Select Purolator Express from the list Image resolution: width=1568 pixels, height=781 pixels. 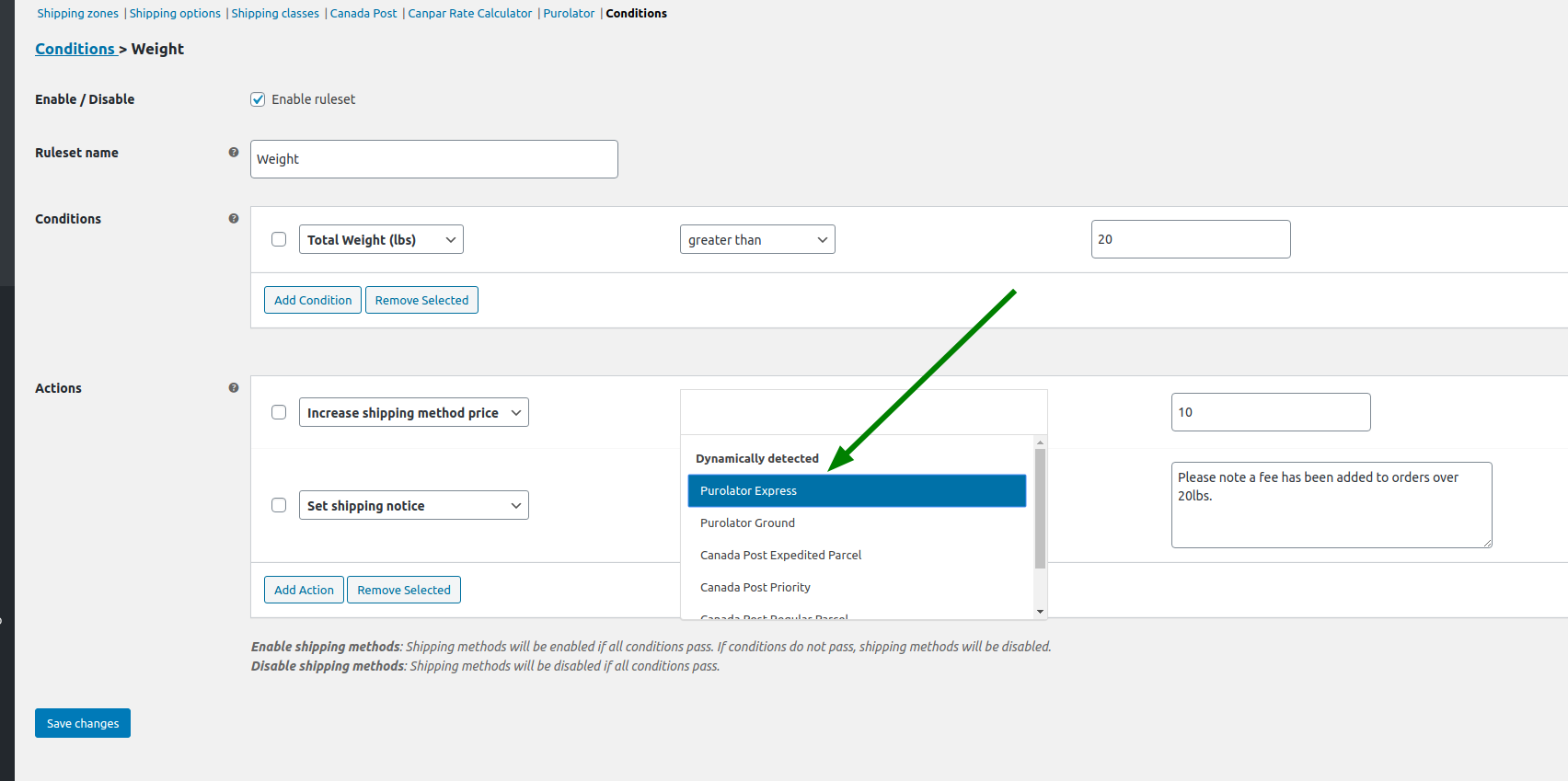pyautogui.click(x=857, y=490)
